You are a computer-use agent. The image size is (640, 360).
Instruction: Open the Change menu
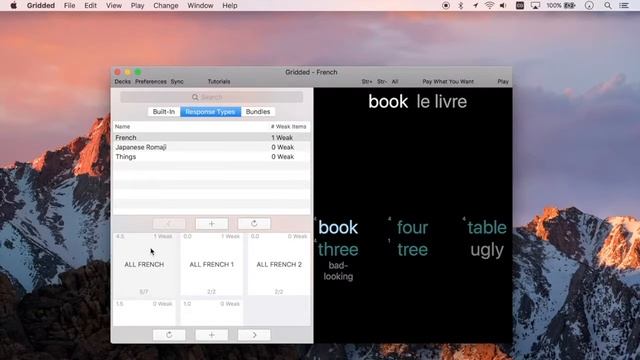(166, 5)
